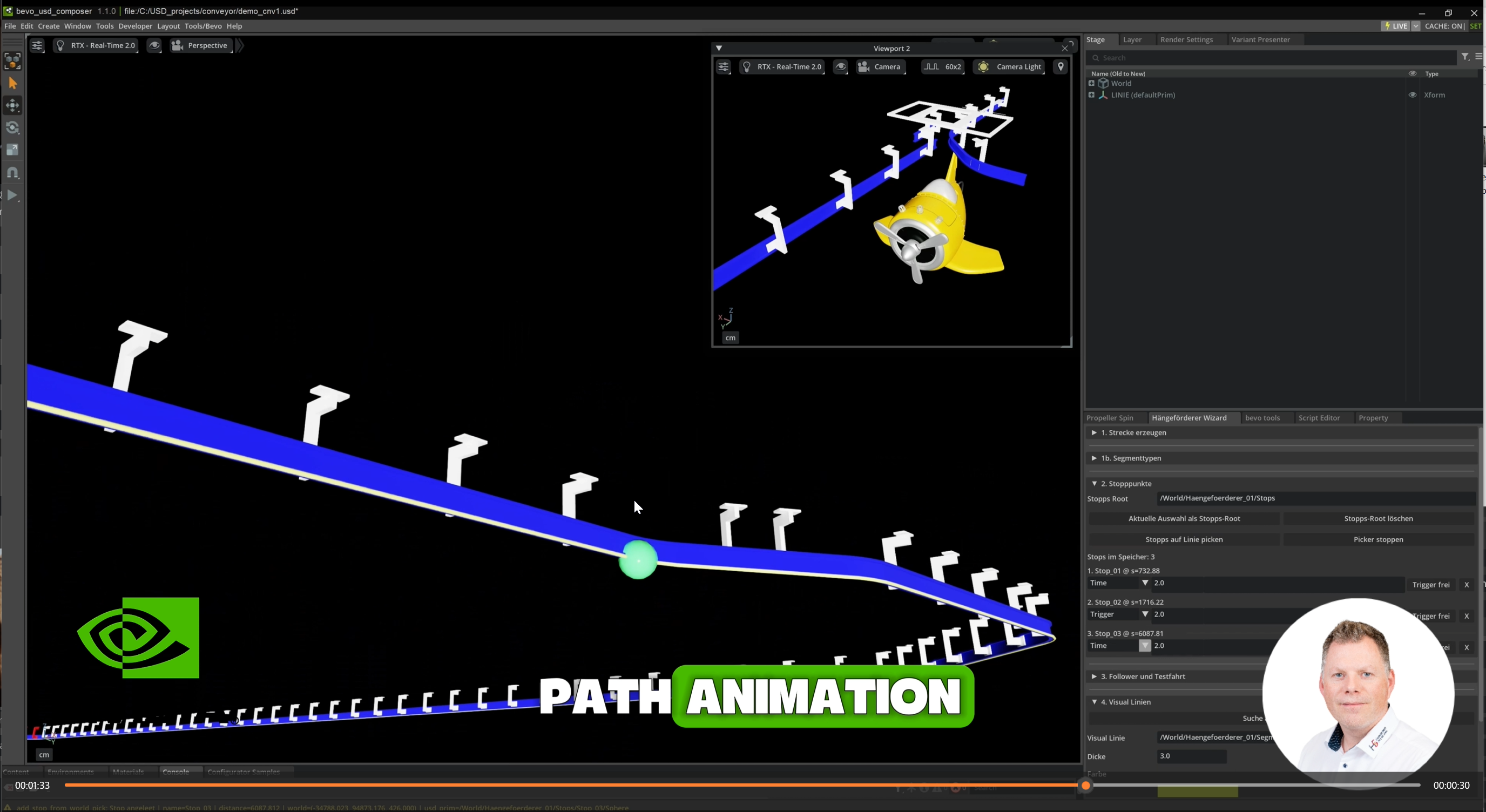Viewport: 1486px width, 812px height.
Task: Open Viewport 2 settings sliders icon
Action: [724, 67]
